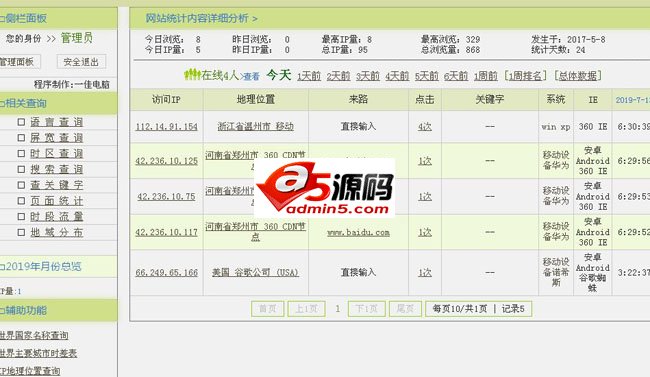Click the 安全退出 button
The image size is (650, 377).
pyautogui.click(x=81, y=62)
